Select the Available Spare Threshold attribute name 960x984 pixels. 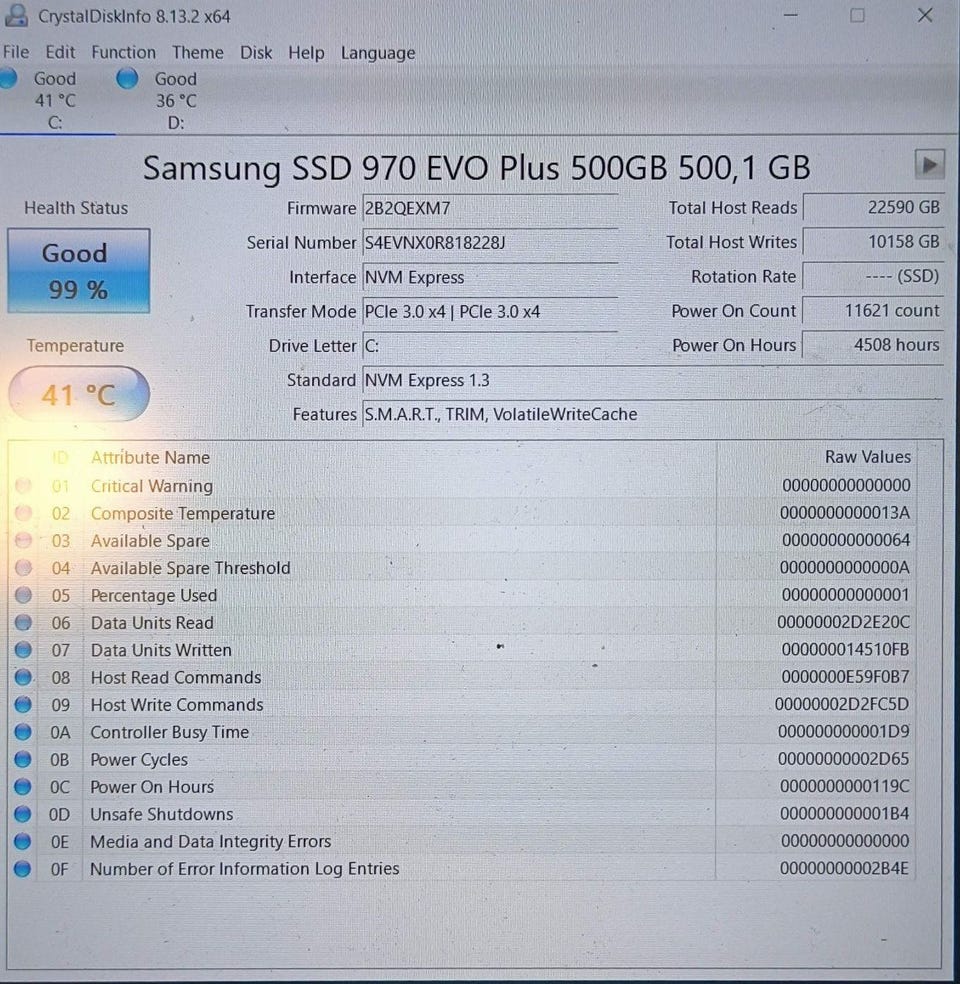191,568
